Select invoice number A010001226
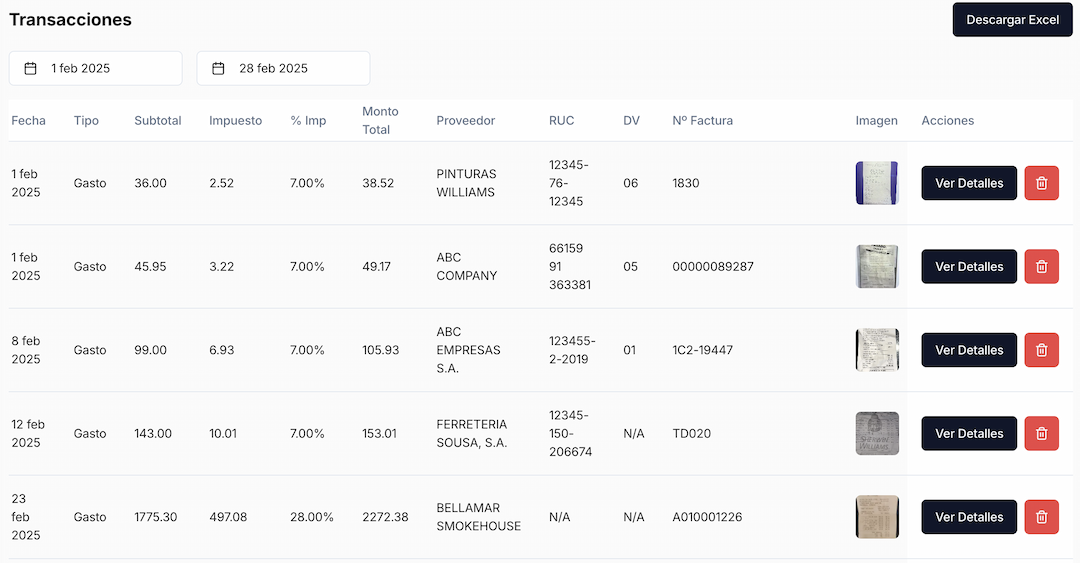The height and width of the screenshot is (563, 1080). tap(707, 517)
